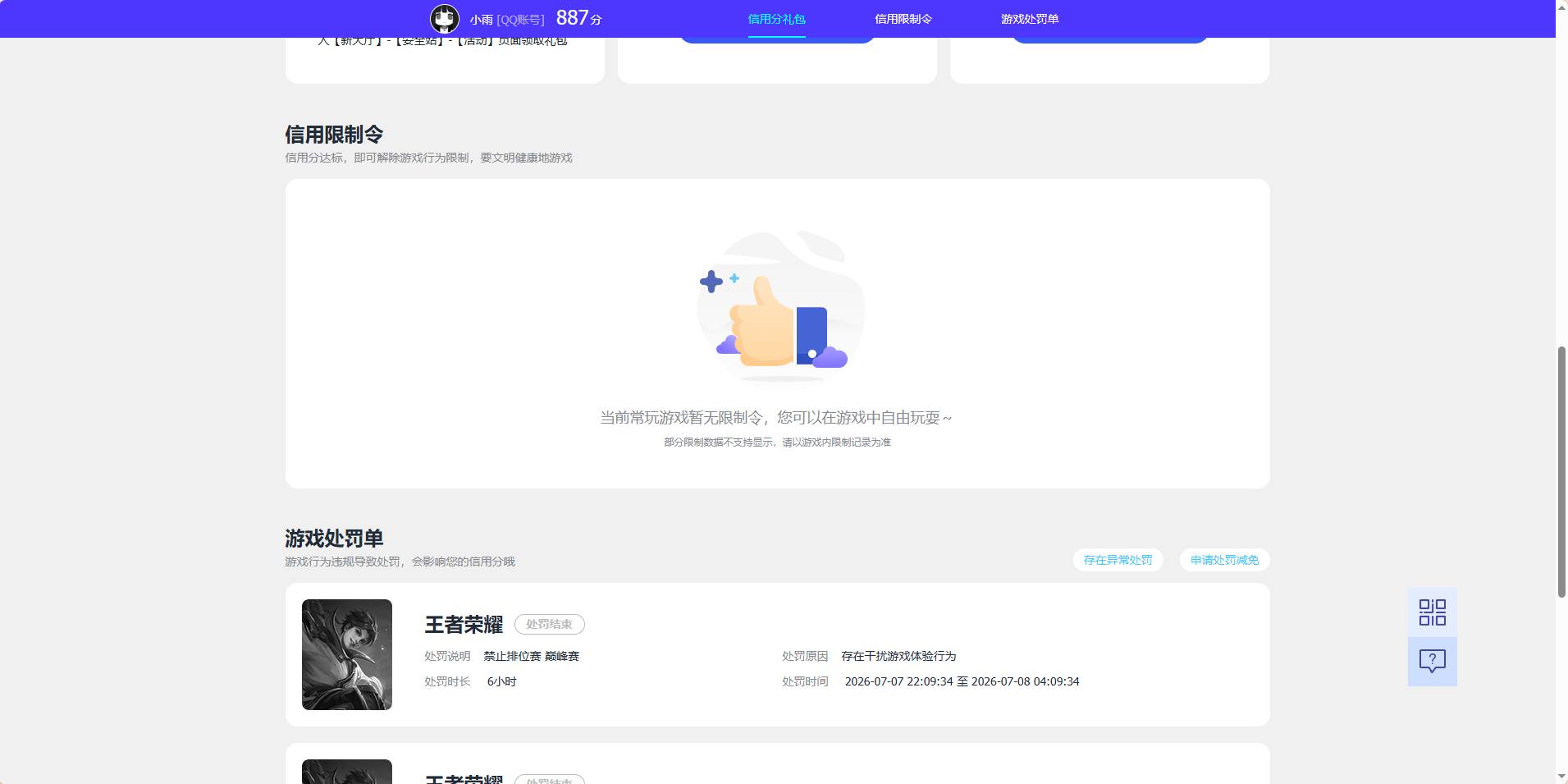This screenshot has width=1568, height=784.
Task: Click the 信用限制令 section heading
Action: (x=334, y=134)
